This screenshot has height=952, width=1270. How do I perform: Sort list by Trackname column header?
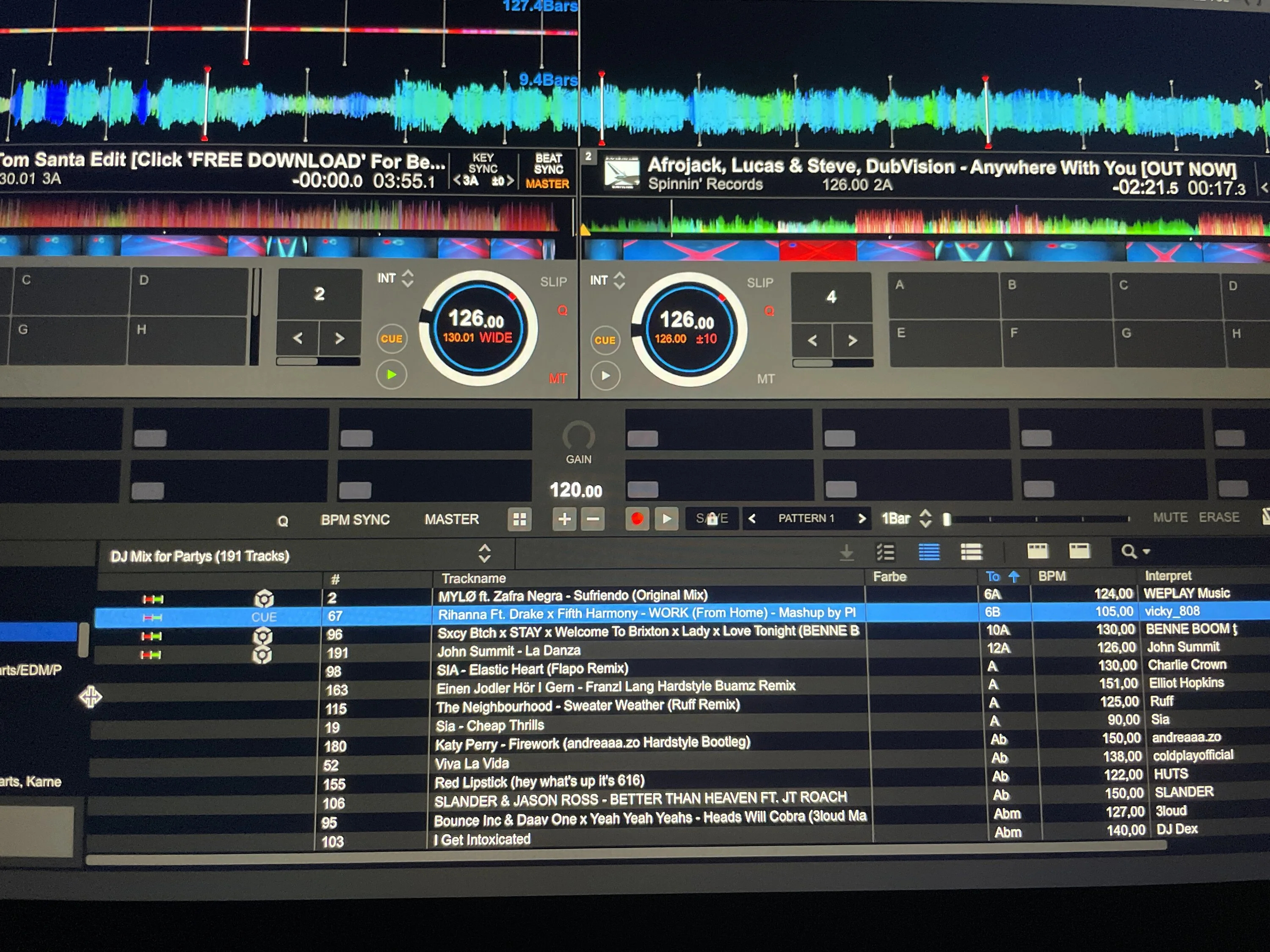(x=473, y=578)
